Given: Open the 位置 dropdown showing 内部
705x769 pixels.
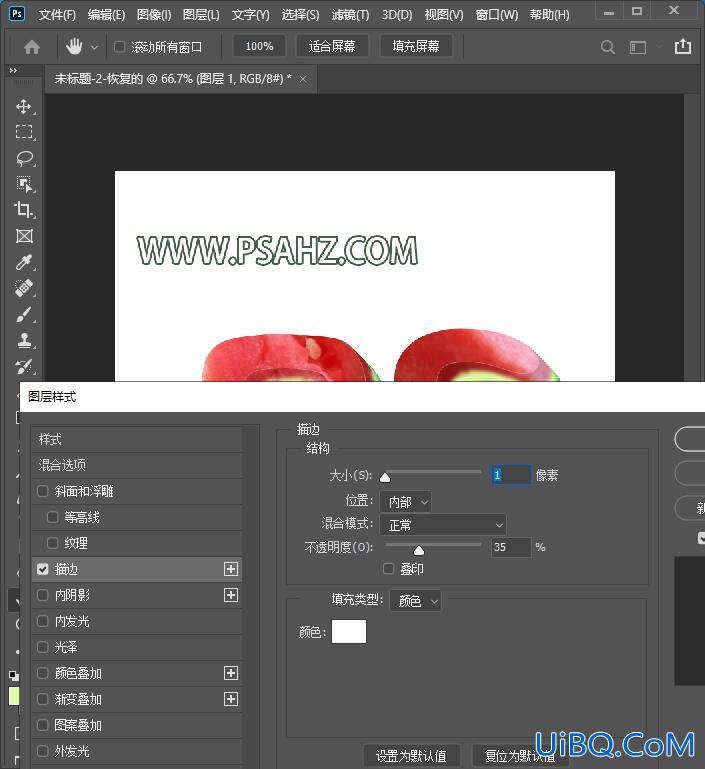Looking at the screenshot, I should 405,502.
